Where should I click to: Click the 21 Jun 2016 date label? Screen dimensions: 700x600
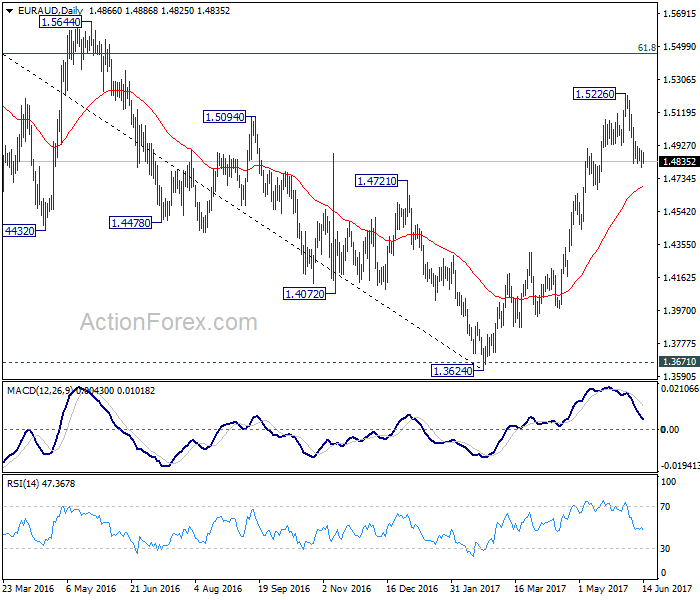(155, 589)
